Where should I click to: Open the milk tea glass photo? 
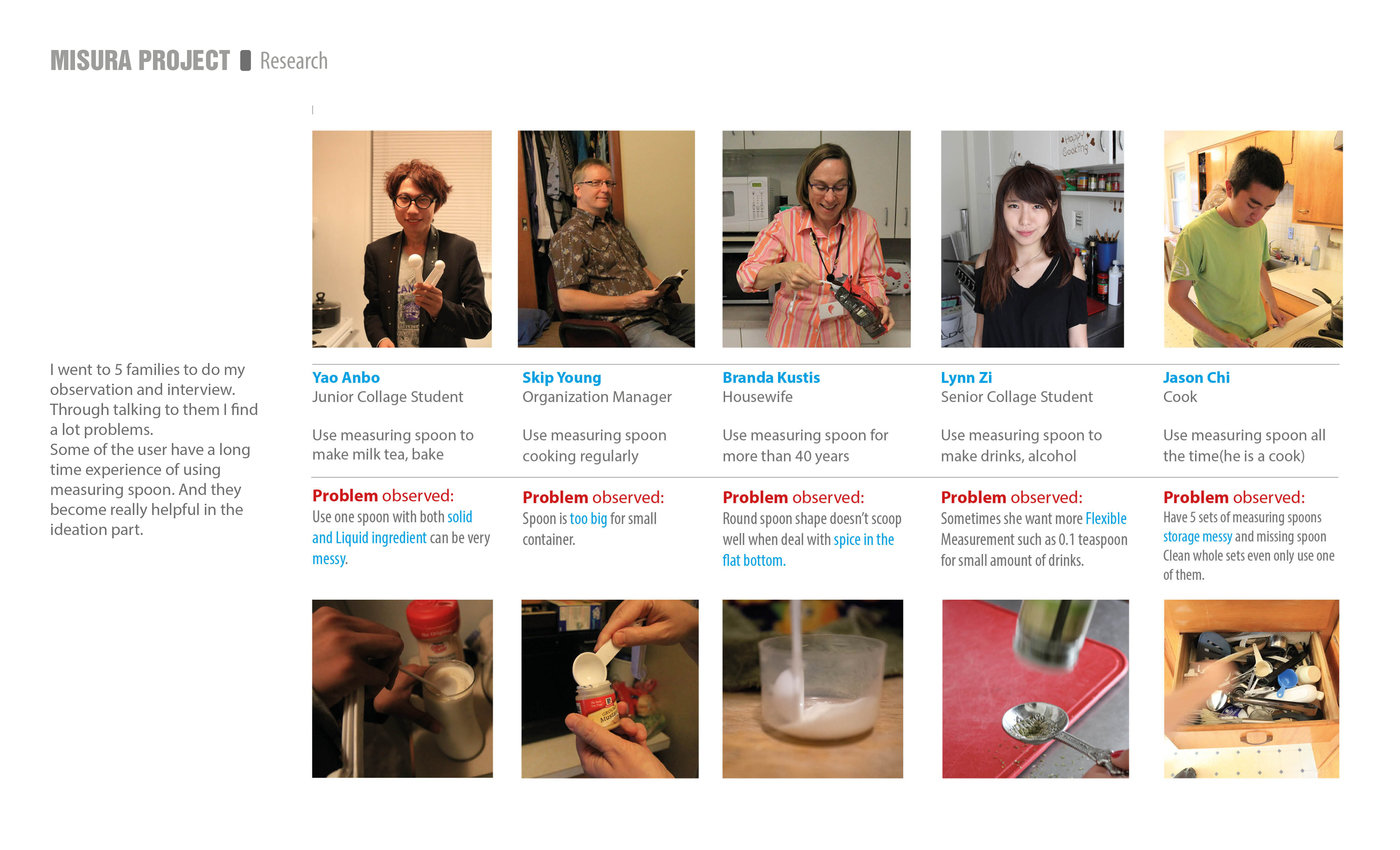coord(402,689)
